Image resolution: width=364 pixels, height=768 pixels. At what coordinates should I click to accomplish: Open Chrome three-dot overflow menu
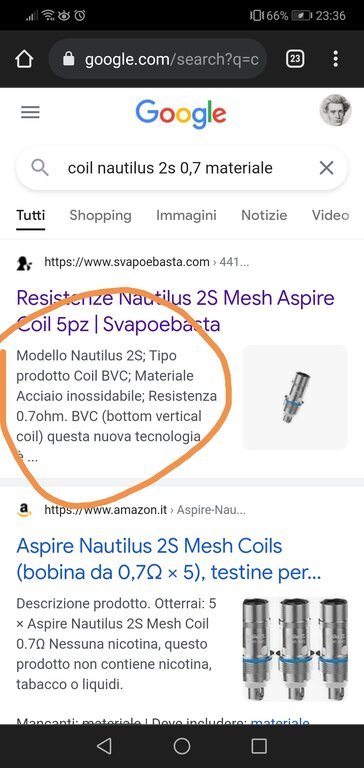336,59
